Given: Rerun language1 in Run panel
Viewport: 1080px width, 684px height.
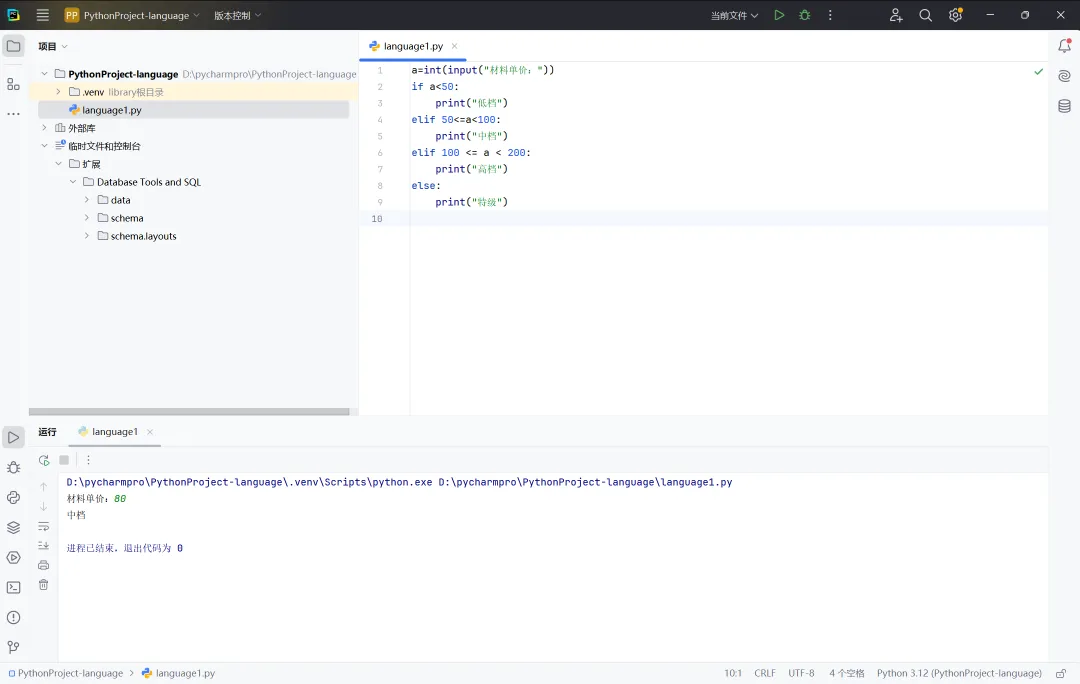Looking at the screenshot, I should point(44,460).
